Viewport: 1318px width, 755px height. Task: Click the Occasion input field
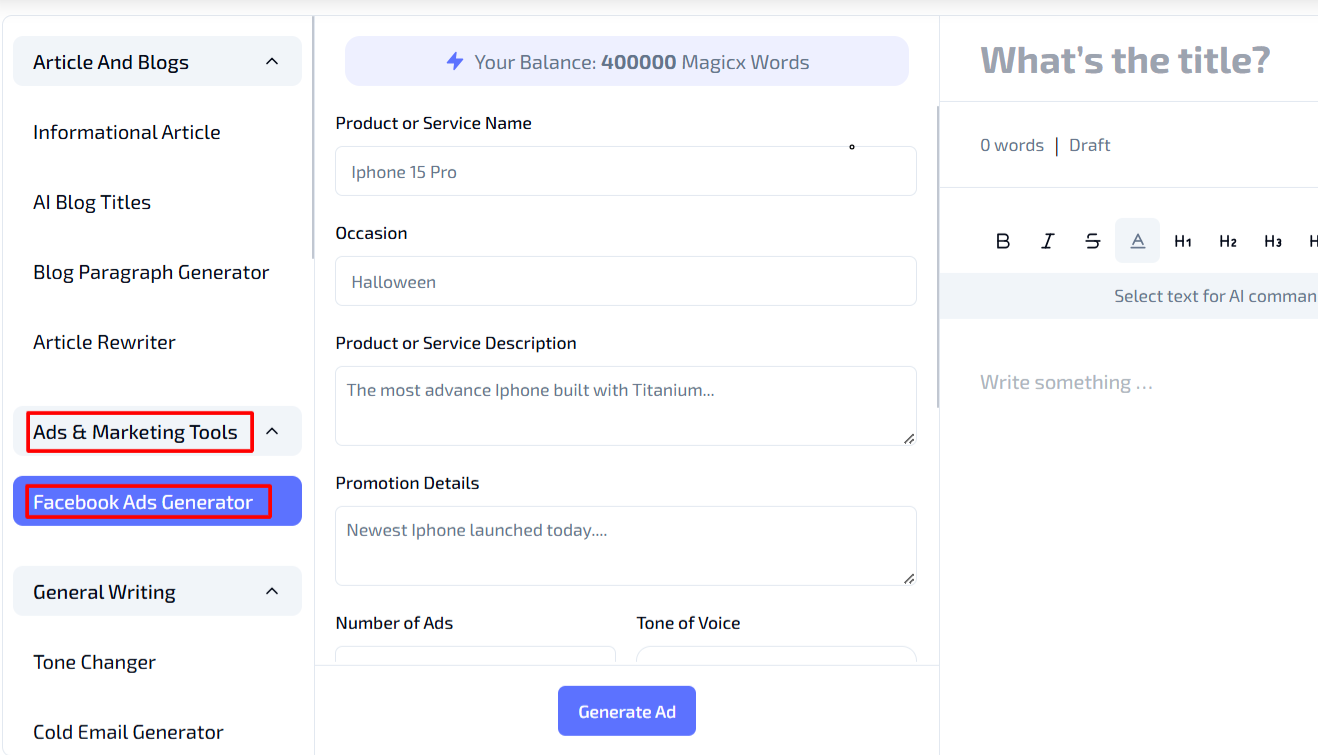[626, 281]
